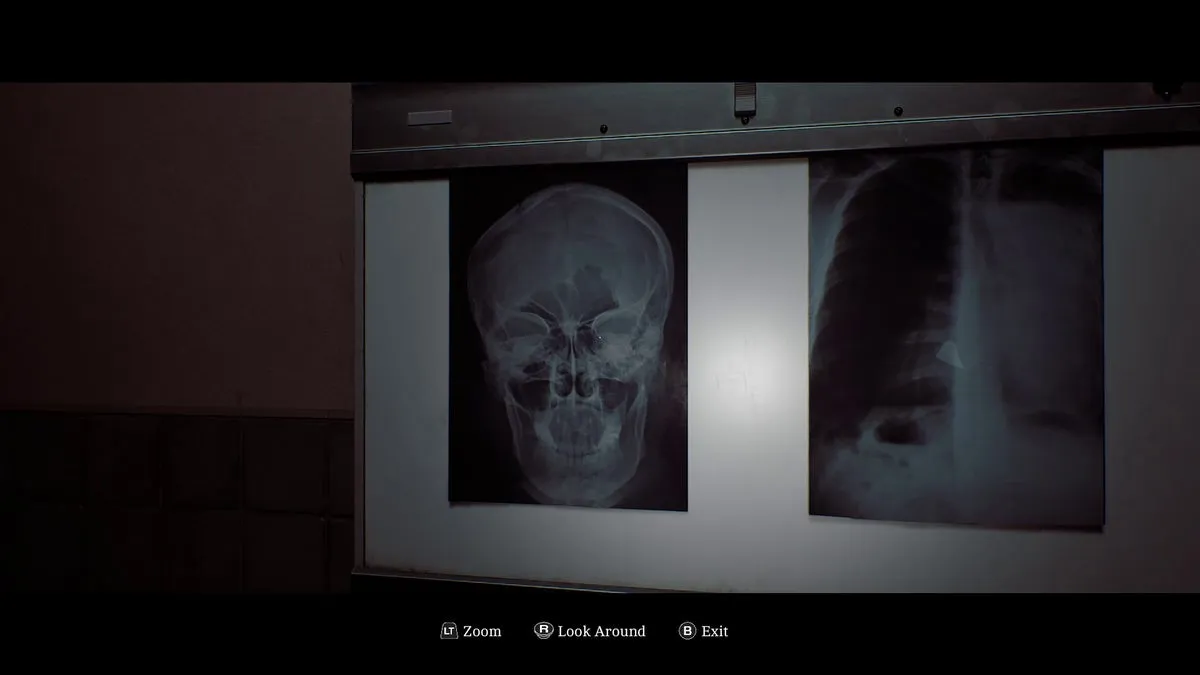The width and height of the screenshot is (1200, 675).
Task: Click the lightbox clip above the X-rays
Action: (743, 101)
